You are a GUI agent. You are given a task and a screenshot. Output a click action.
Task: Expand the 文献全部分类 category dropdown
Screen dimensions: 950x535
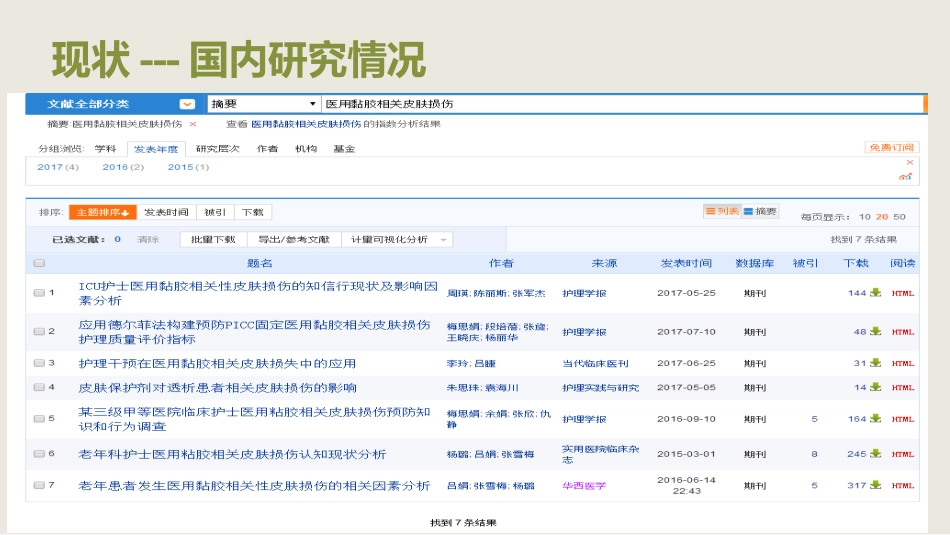click(x=187, y=104)
